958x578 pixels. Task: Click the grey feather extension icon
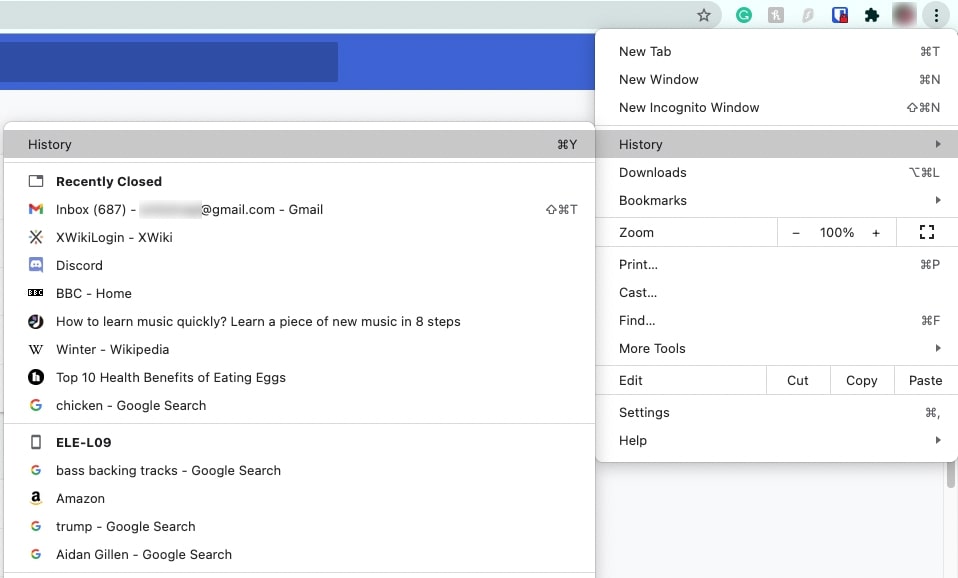point(808,15)
